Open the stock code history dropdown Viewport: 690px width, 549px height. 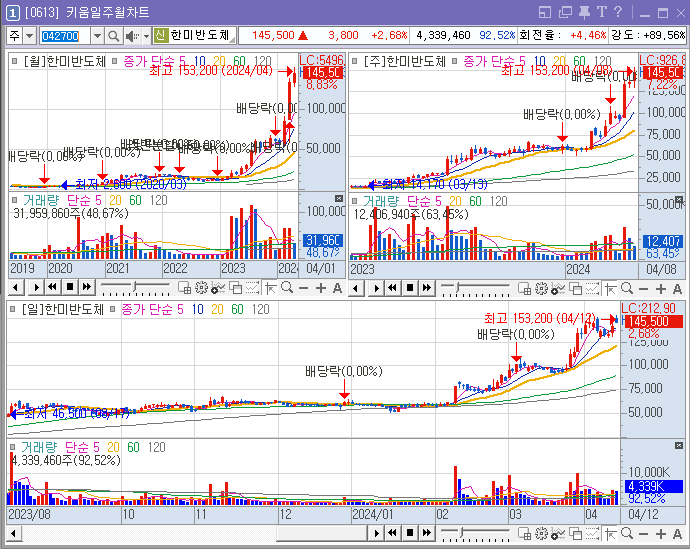point(97,36)
